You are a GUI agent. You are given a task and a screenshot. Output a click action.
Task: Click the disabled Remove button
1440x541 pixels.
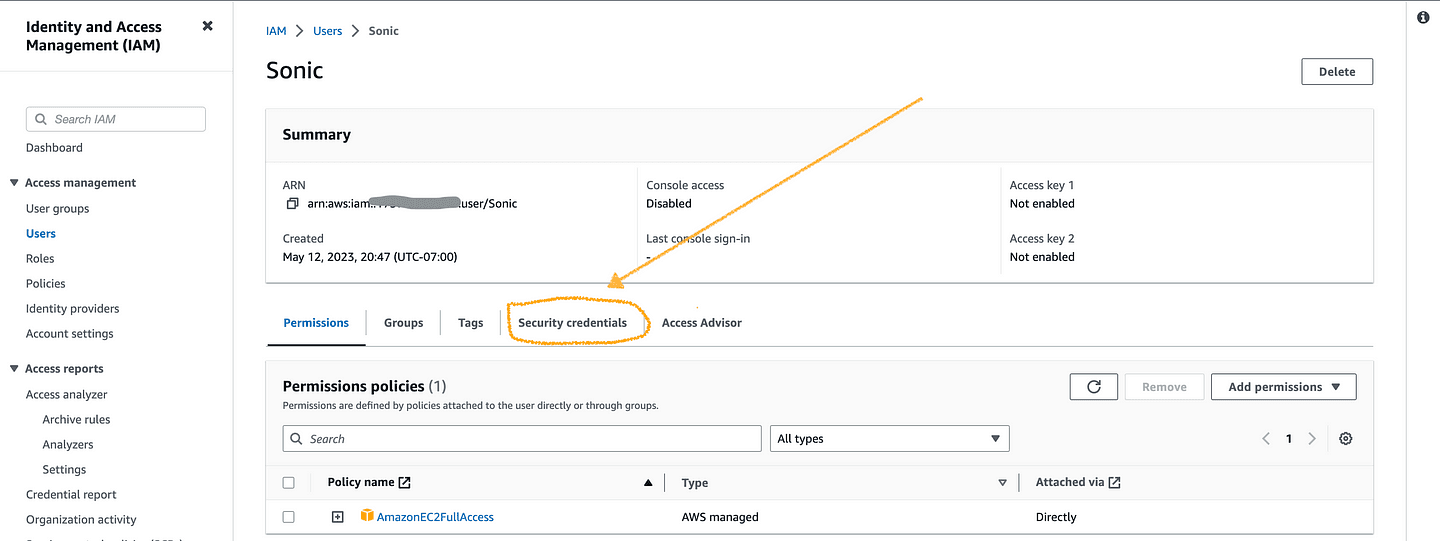click(1164, 387)
